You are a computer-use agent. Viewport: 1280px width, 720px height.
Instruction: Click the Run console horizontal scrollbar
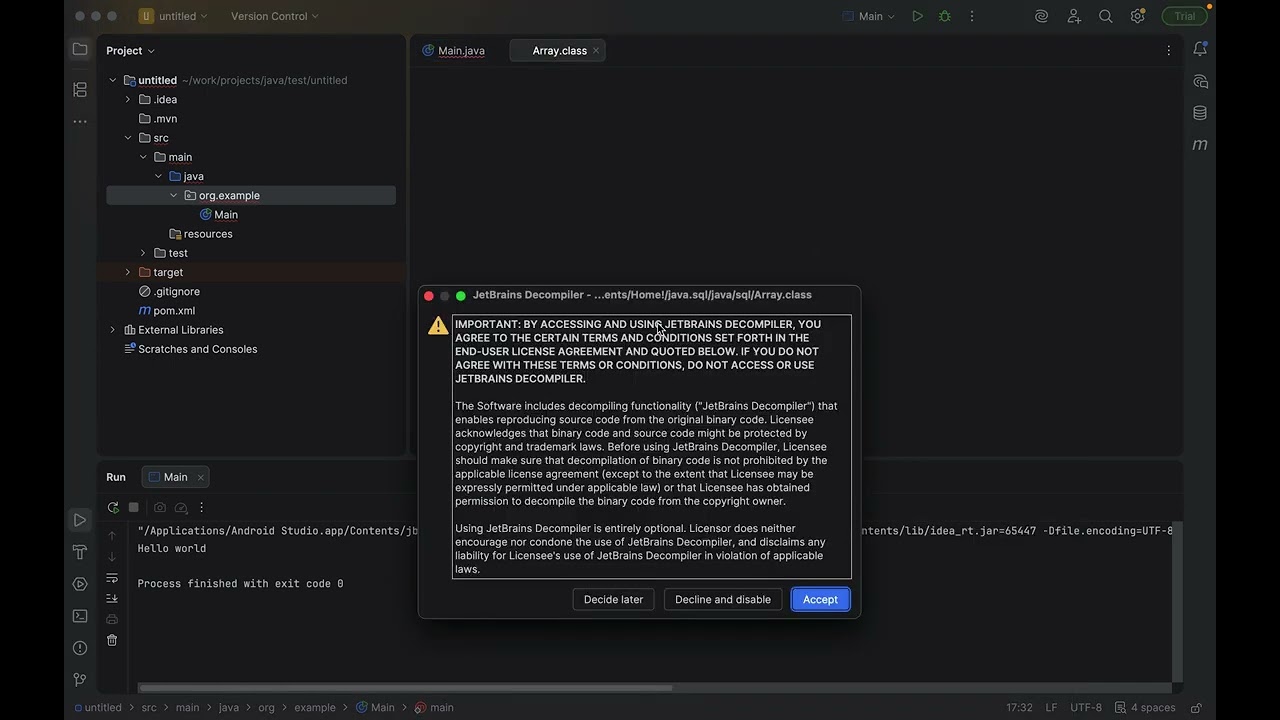pyautogui.click(x=405, y=688)
